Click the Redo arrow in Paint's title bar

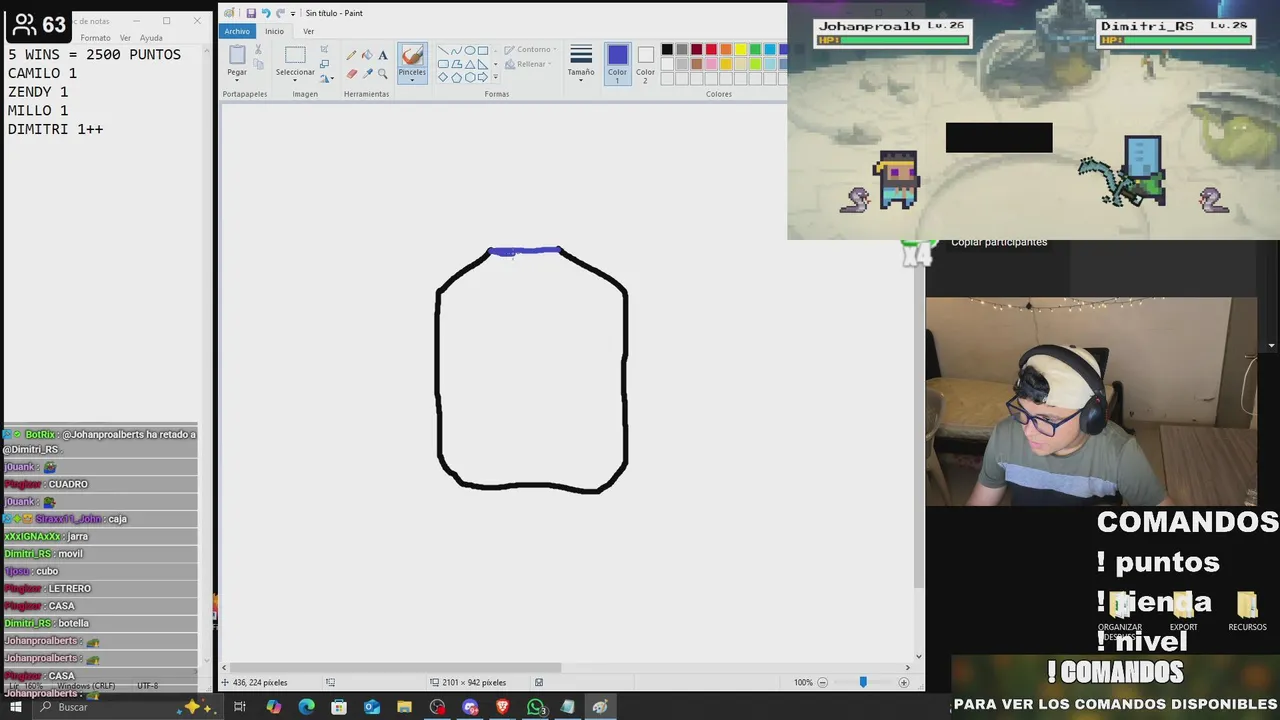[281, 13]
